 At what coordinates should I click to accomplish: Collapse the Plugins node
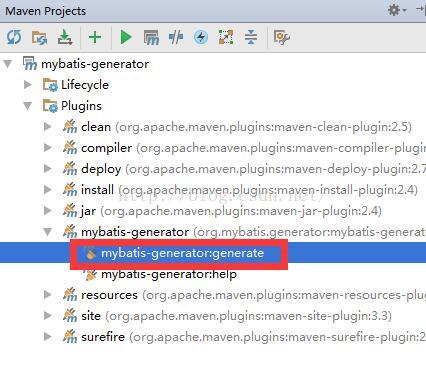pyautogui.click(x=28, y=106)
